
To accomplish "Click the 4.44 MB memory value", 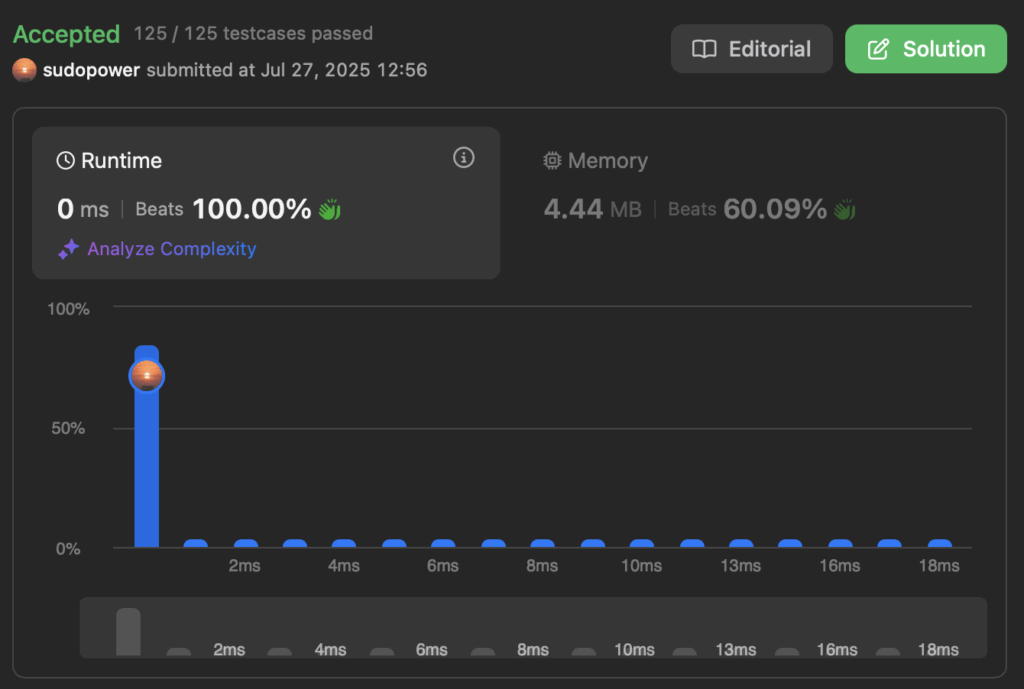I will [592, 209].
